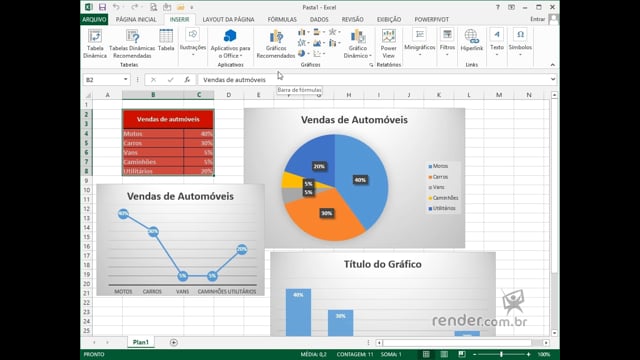Zoom in with the plus button
The image size is (640, 360).
528,354
